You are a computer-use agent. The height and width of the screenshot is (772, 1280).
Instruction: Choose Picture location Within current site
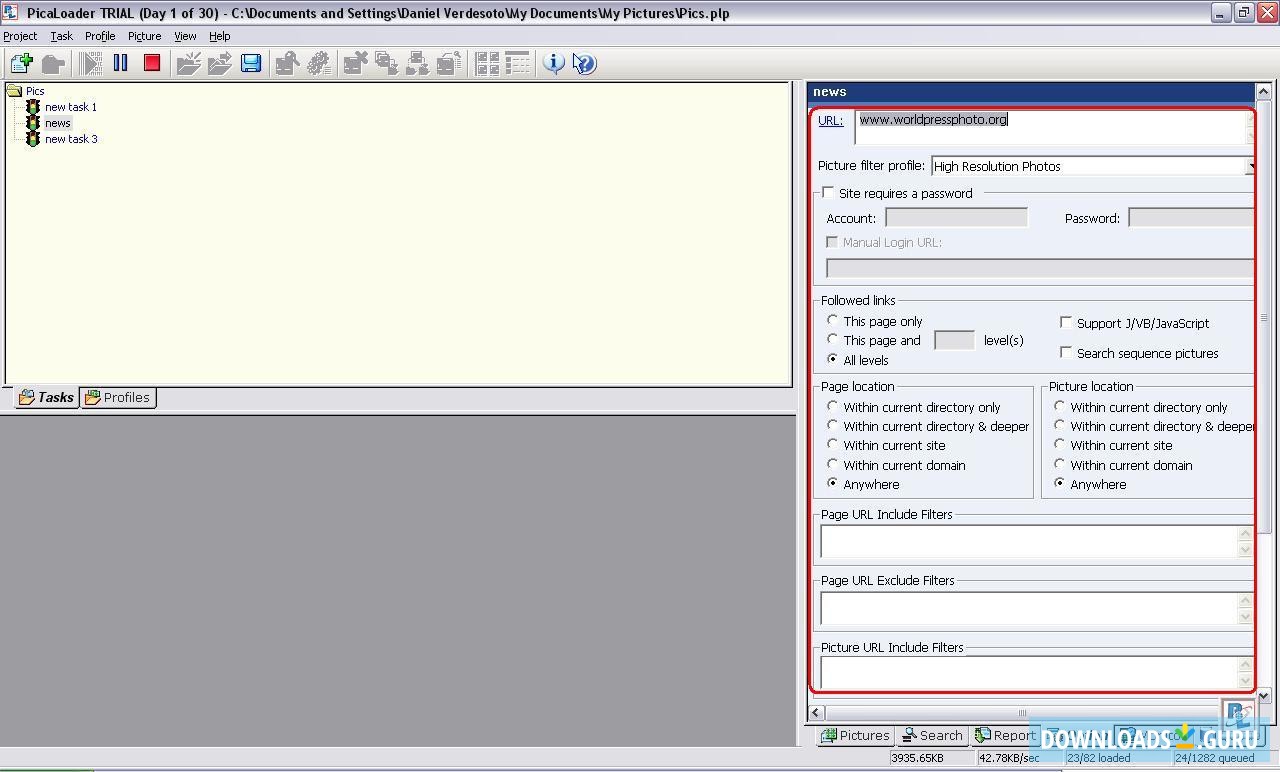1059,445
